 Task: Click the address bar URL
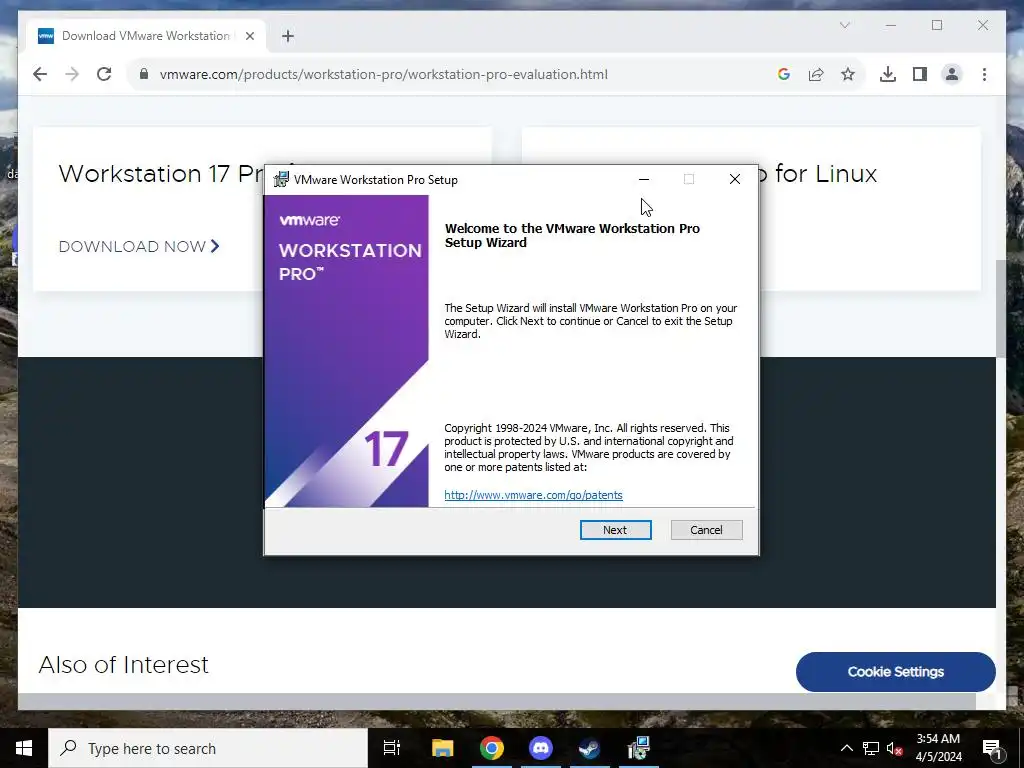click(x=383, y=74)
